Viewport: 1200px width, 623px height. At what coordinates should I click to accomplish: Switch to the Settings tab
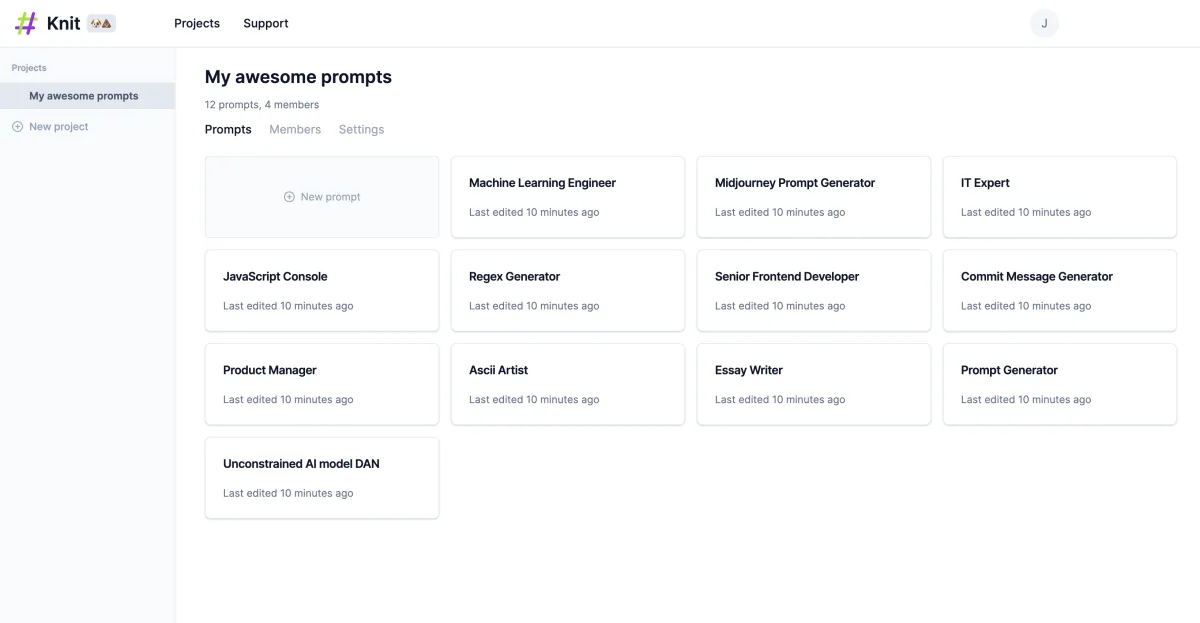click(361, 129)
